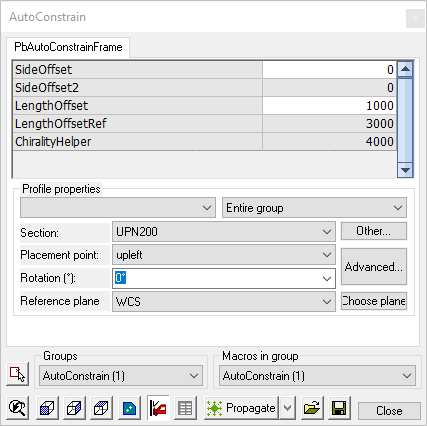
Task: Select the cube with top face highlighted
Action: click(x=101, y=408)
